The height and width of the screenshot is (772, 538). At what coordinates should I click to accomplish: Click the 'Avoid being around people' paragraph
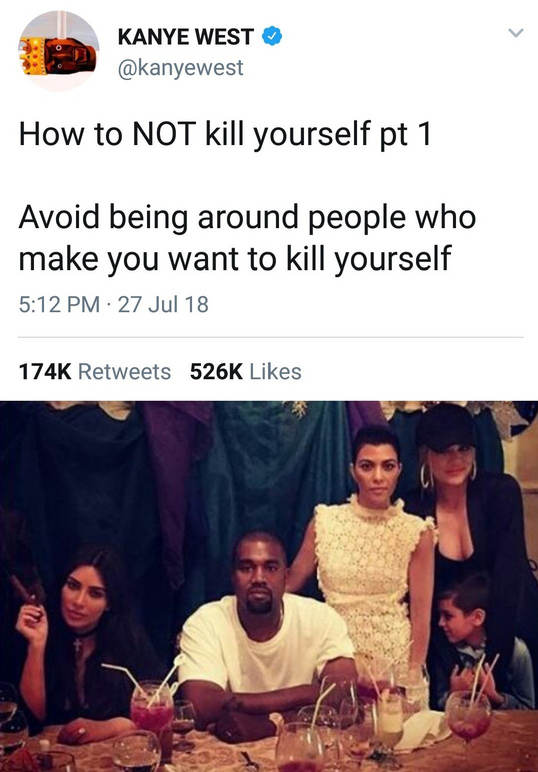pos(247,238)
